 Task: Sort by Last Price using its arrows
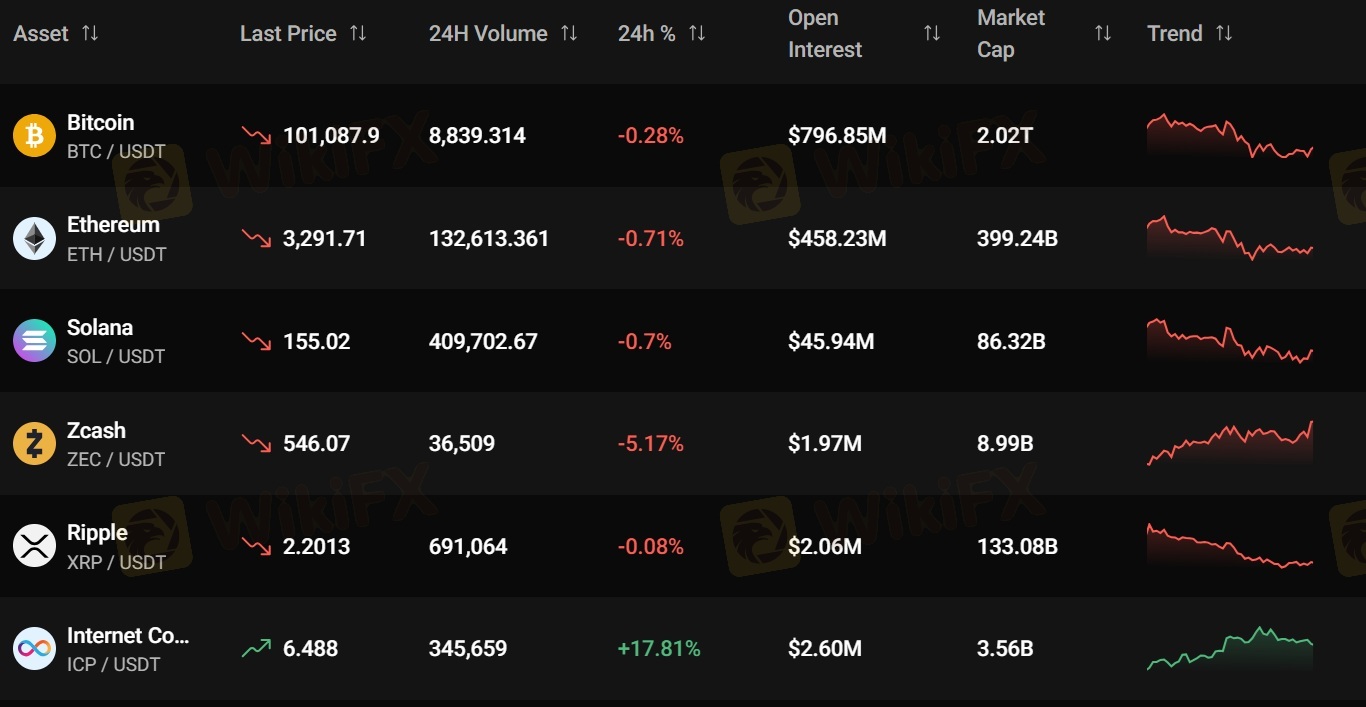pyautogui.click(x=358, y=33)
